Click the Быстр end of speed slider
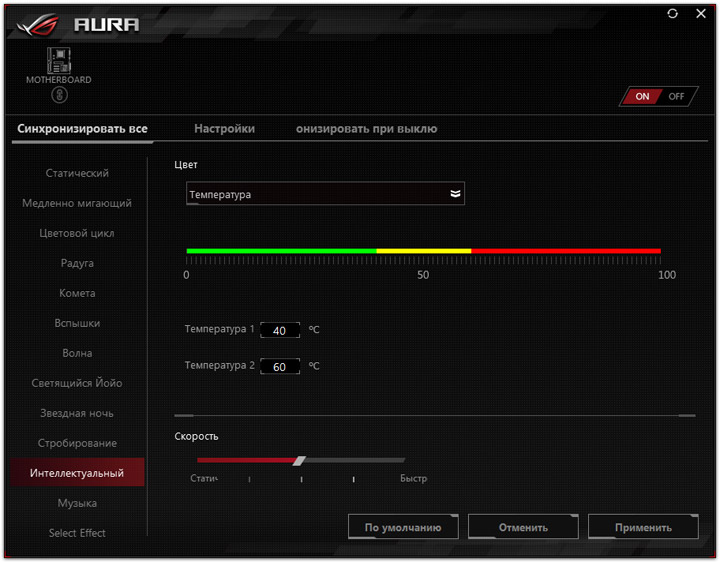720x562 pixels. [413, 478]
